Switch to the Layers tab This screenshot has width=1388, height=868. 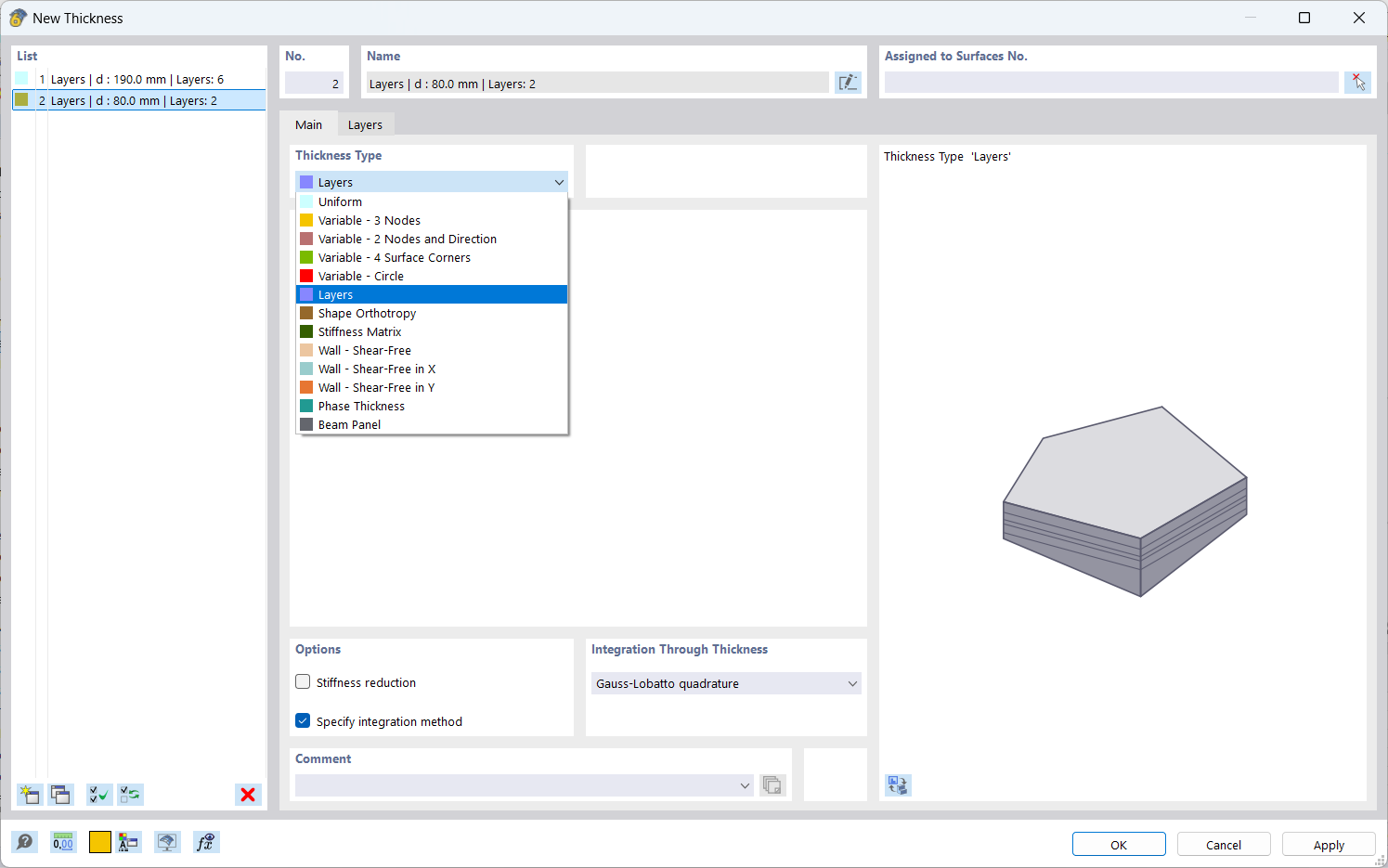[x=365, y=123]
